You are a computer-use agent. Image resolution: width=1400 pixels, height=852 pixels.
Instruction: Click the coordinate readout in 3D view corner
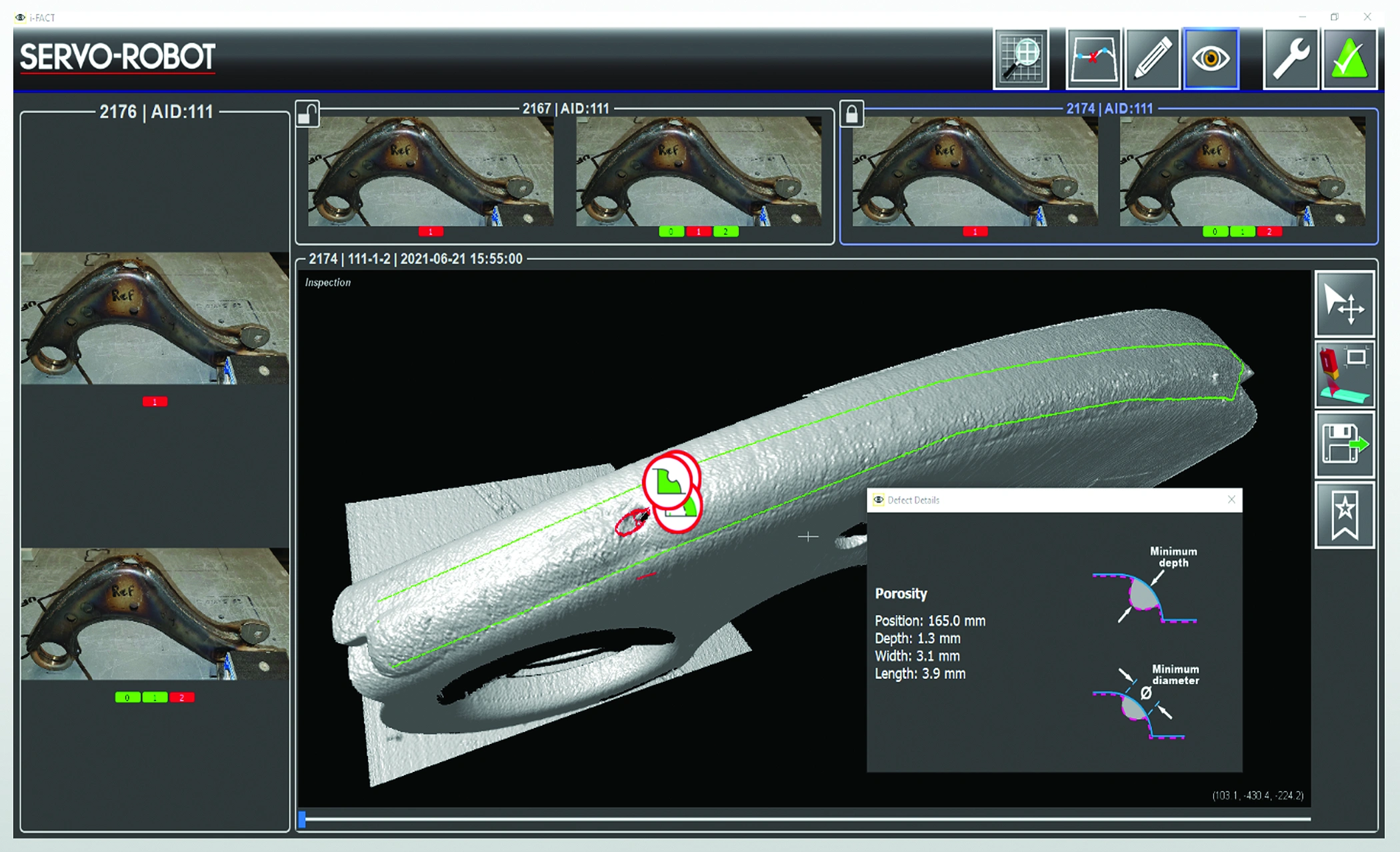click(x=1257, y=795)
